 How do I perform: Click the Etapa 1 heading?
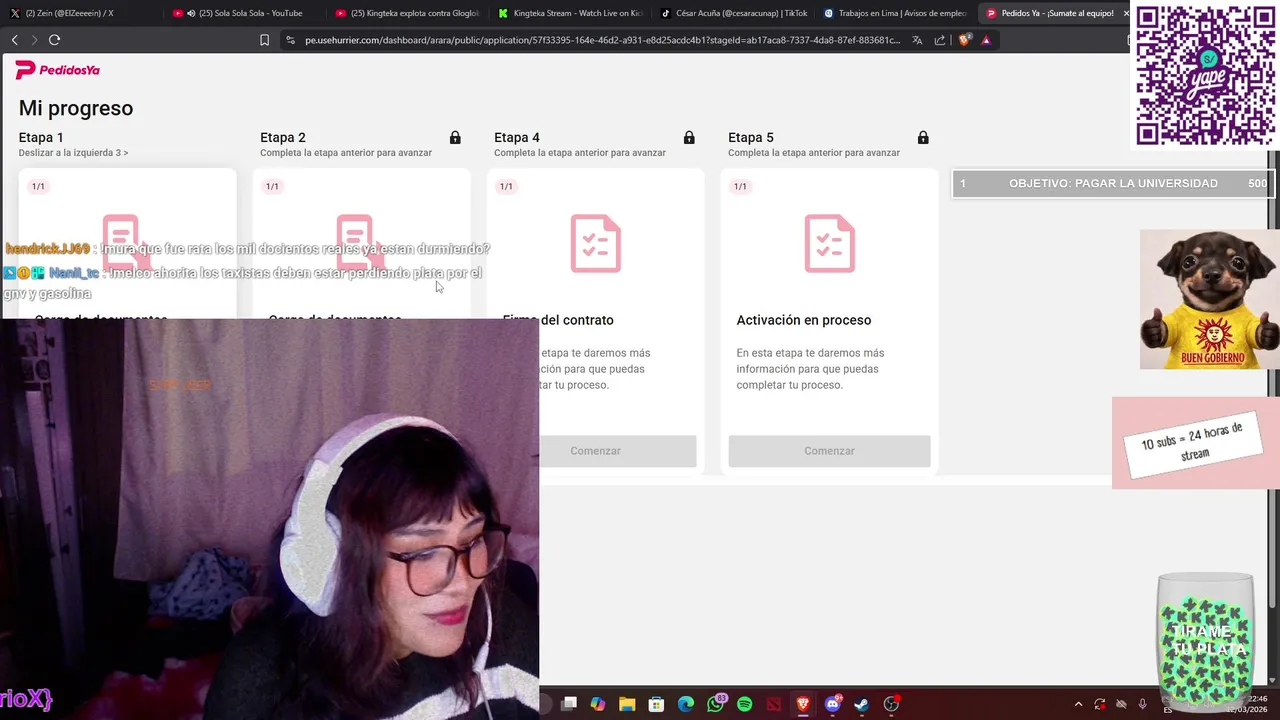(41, 138)
